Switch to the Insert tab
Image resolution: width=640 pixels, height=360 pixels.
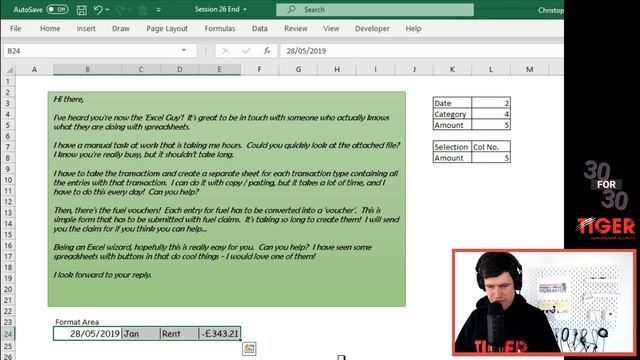pos(86,29)
